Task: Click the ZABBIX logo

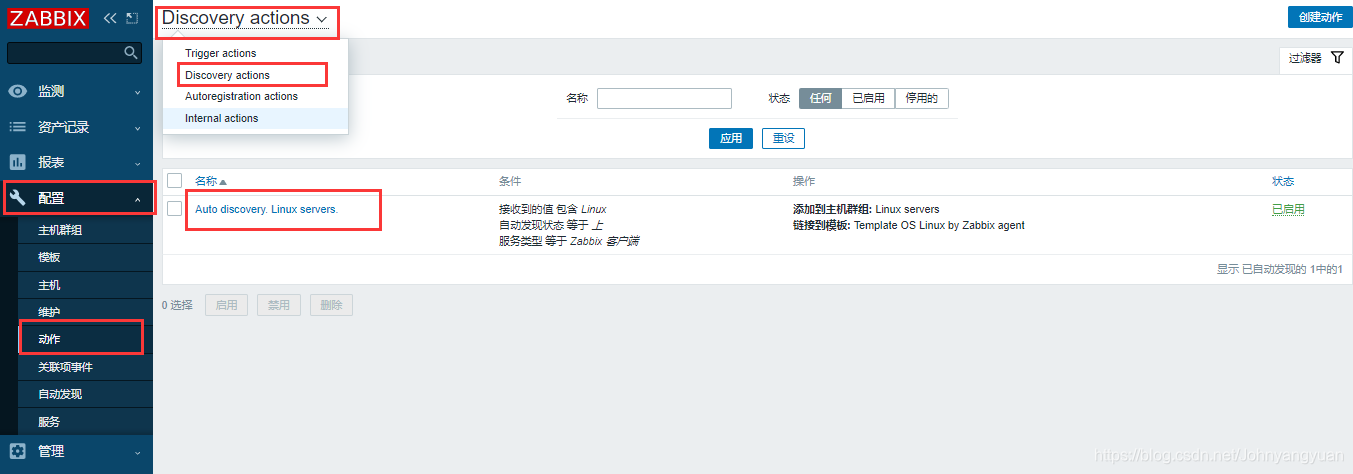Action: (49, 18)
